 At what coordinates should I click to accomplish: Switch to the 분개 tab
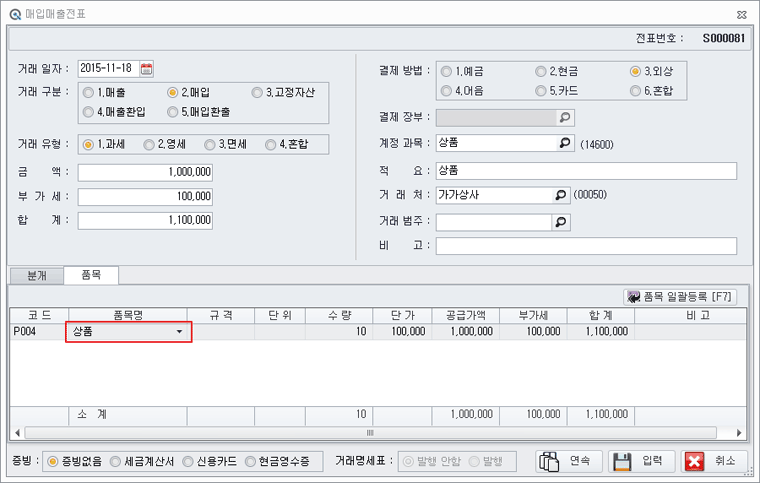tap(36, 274)
